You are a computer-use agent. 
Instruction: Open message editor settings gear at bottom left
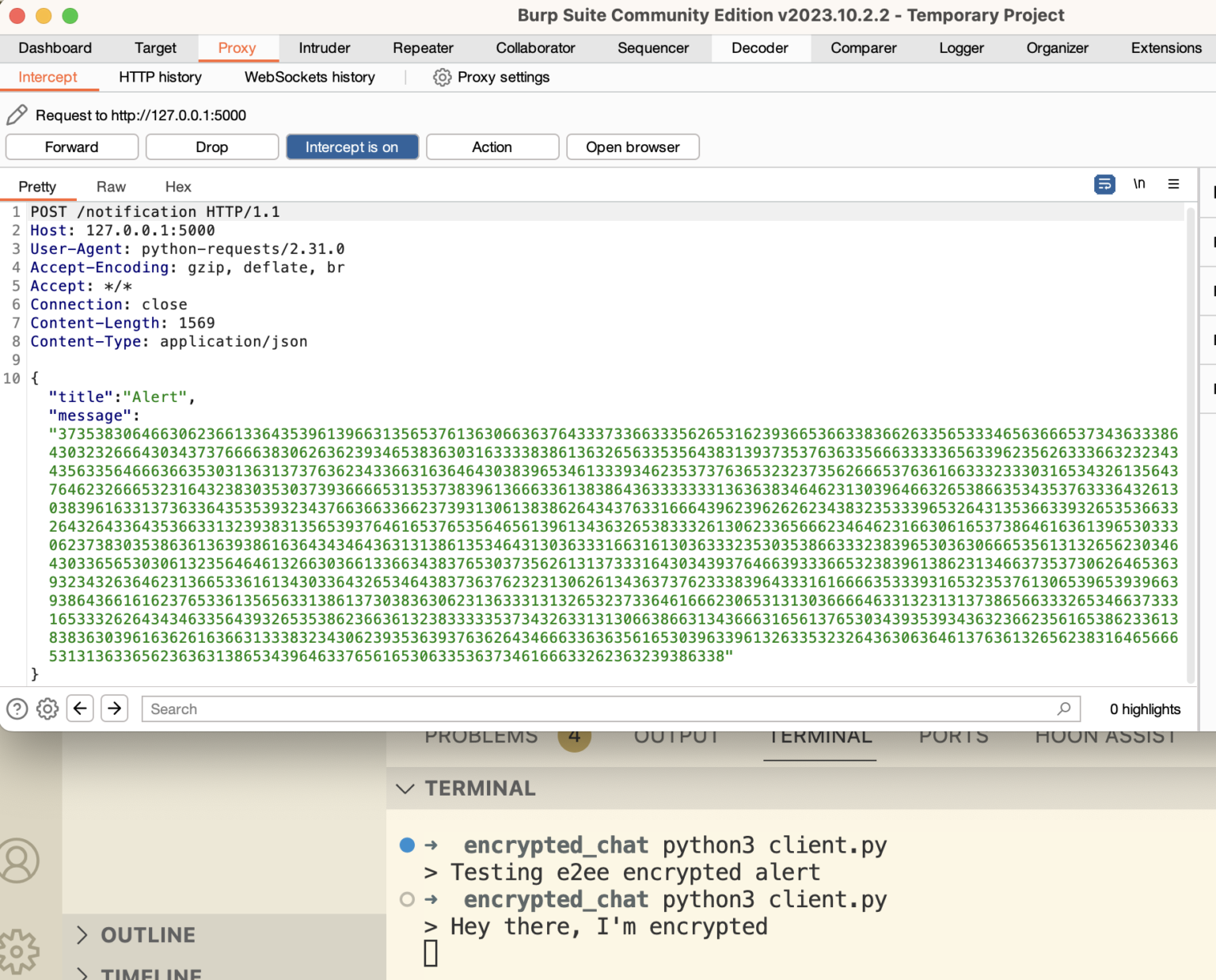click(x=47, y=708)
